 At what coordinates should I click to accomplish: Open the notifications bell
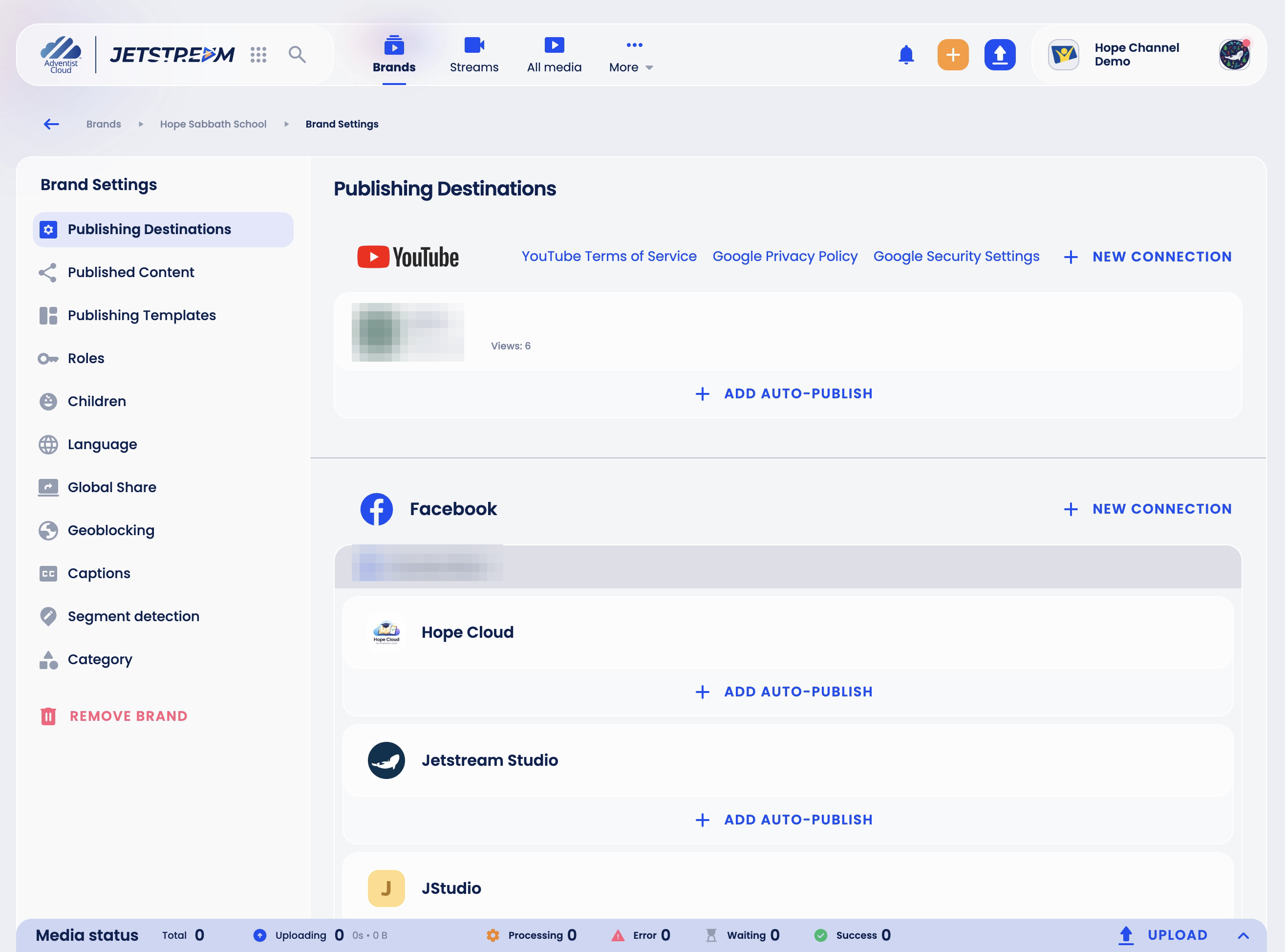(906, 55)
